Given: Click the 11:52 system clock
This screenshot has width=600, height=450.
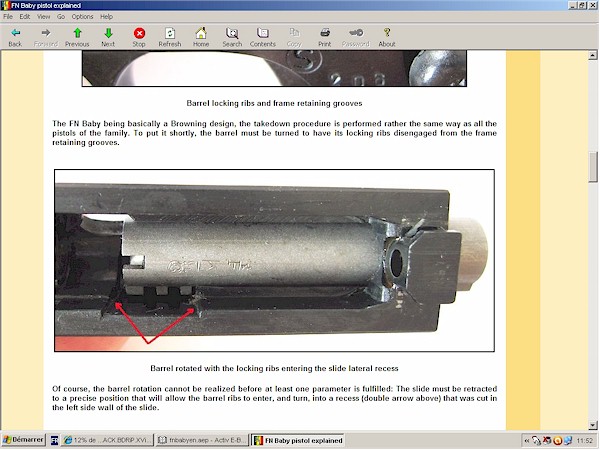Looking at the screenshot, I should point(584,441).
